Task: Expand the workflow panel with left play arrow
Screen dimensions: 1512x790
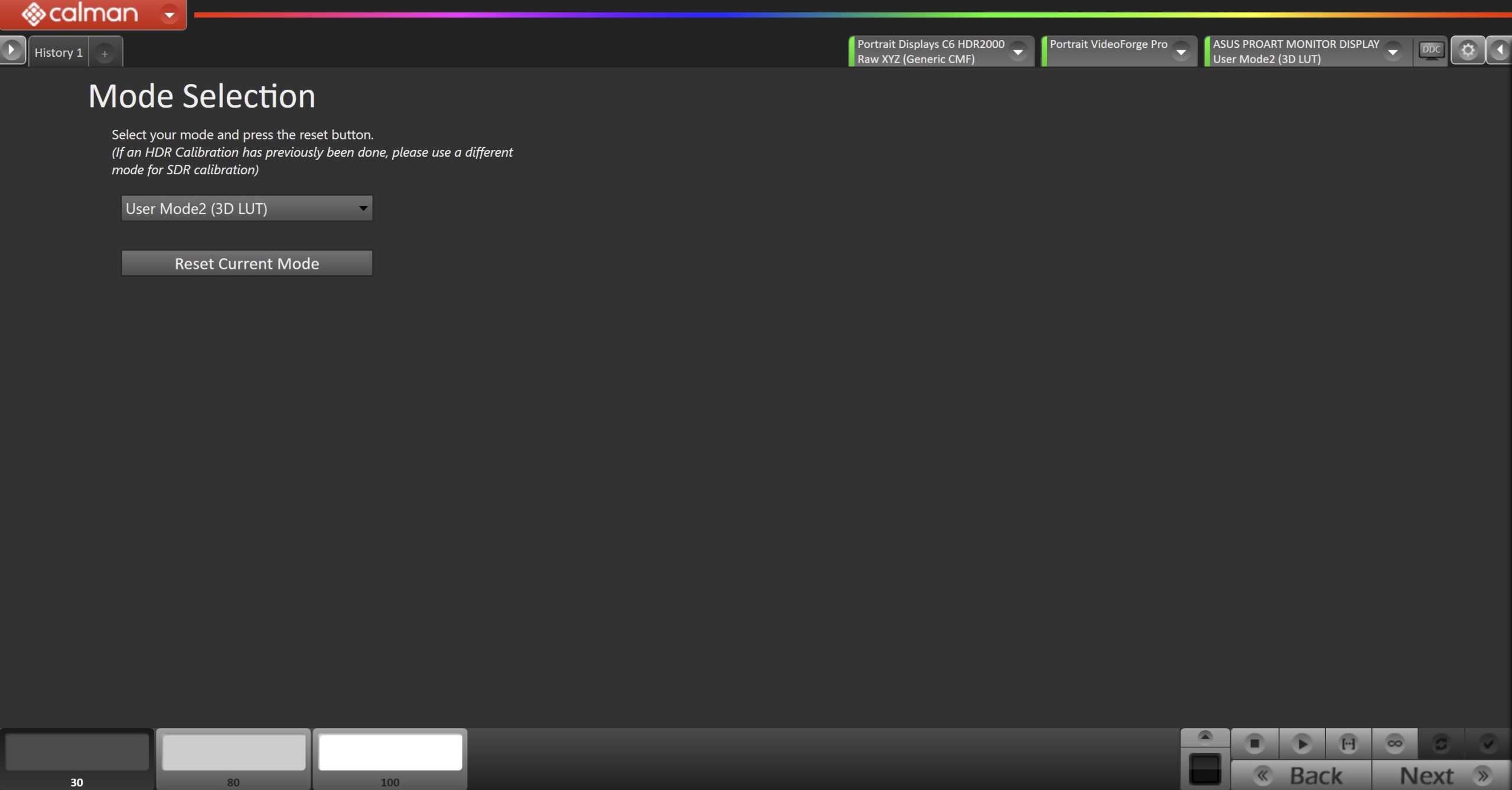Action: pos(12,50)
